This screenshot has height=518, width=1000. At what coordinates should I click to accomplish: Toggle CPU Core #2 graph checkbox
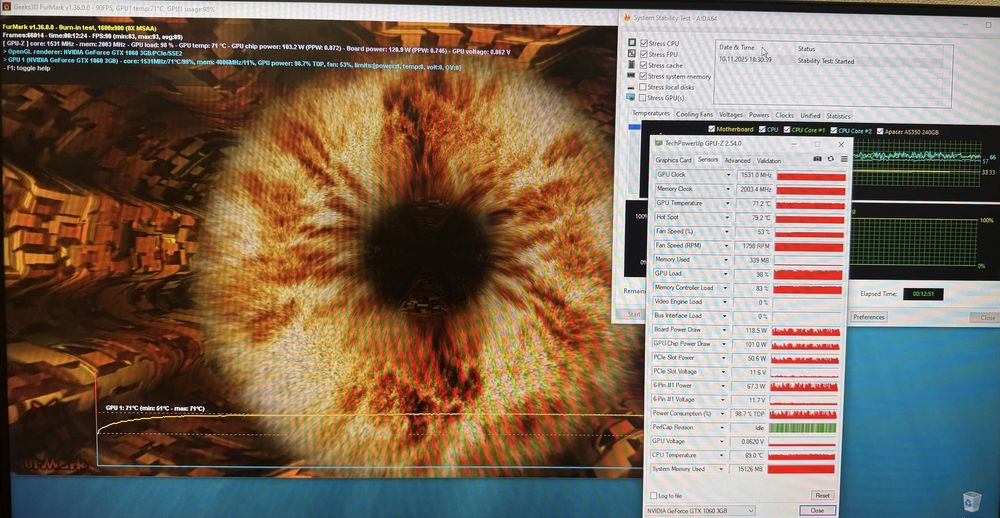833,131
